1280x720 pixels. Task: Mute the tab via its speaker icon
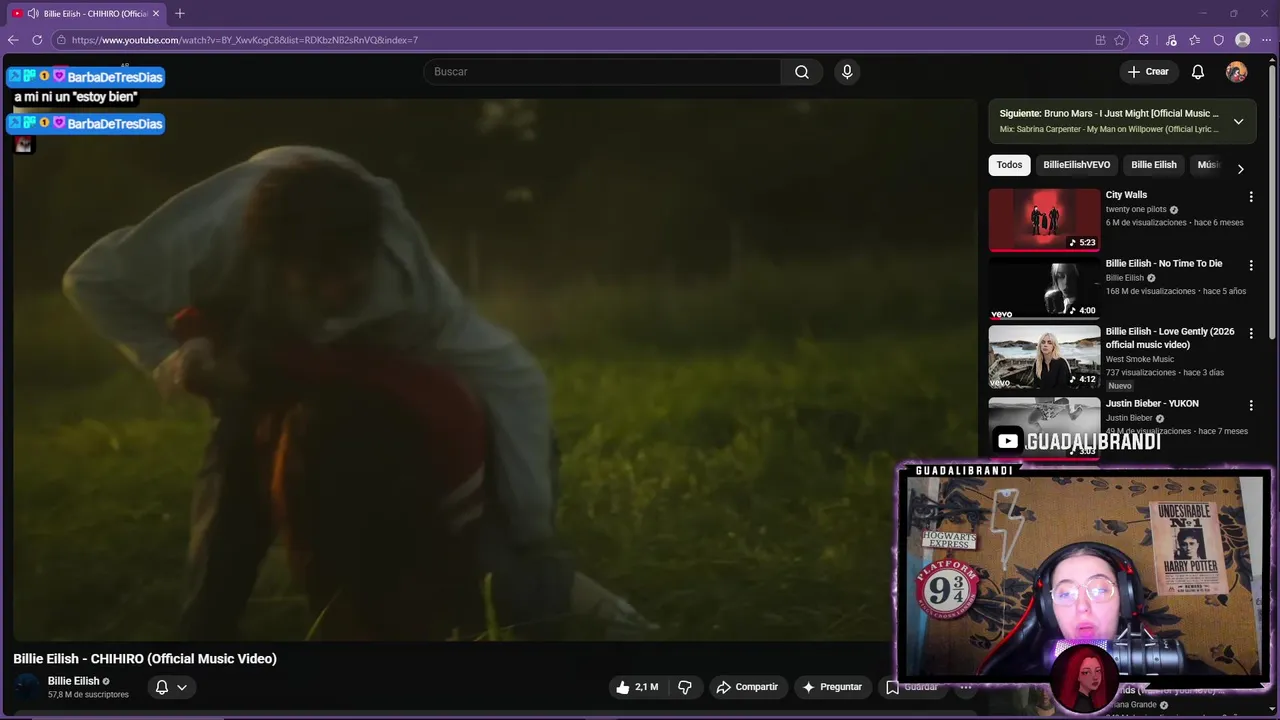pyautogui.click(x=33, y=13)
